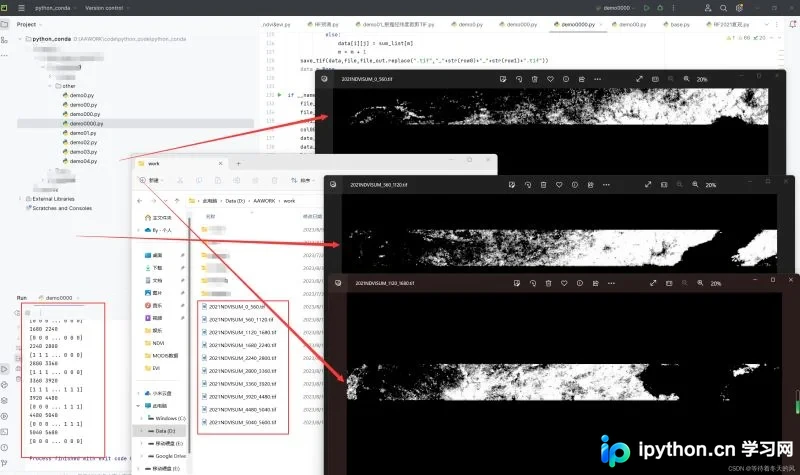Show info in 2021NDVISUM_1120_1680.tif viewer
The image size is (800, 475).
pyautogui.click(x=580, y=283)
